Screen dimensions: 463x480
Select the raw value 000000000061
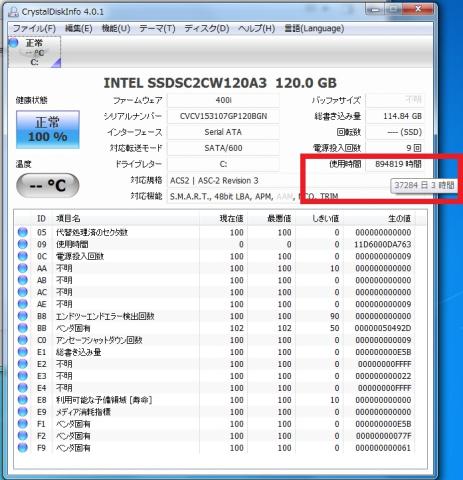click(383, 448)
